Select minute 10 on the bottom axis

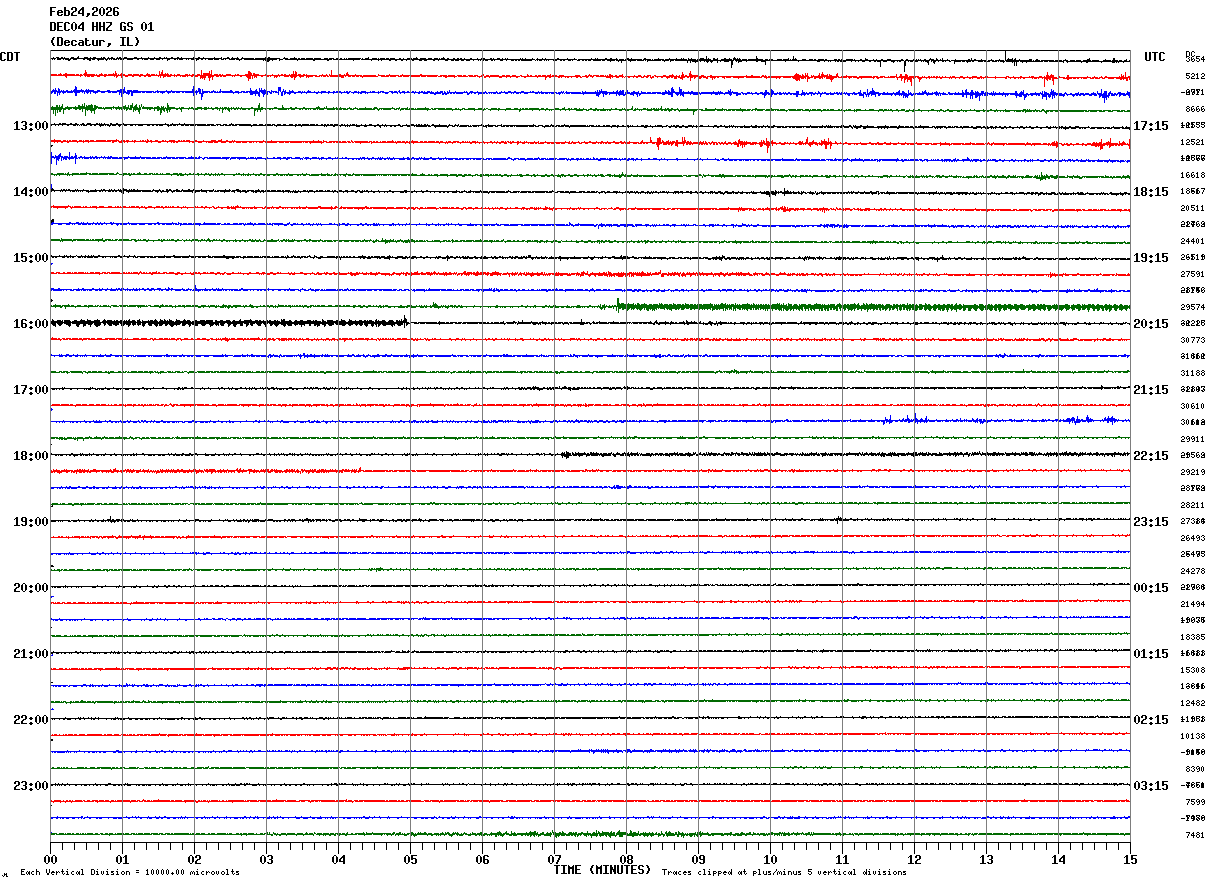pos(770,859)
